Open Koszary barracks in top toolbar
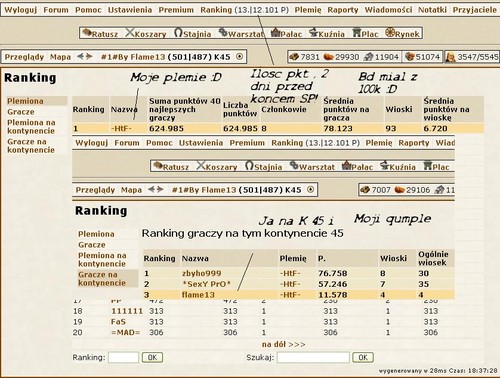This screenshot has width=500, height=378. (146, 34)
